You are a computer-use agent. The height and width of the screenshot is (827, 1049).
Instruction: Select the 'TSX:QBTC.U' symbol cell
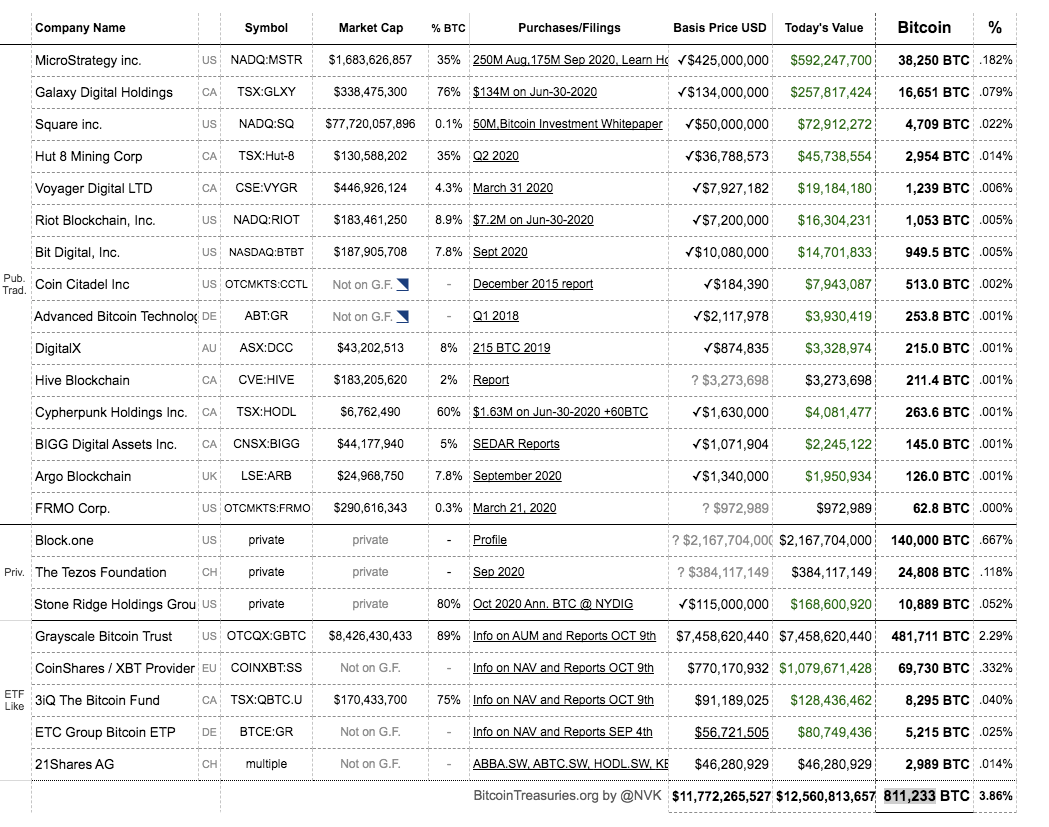pyautogui.click(x=266, y=700)
